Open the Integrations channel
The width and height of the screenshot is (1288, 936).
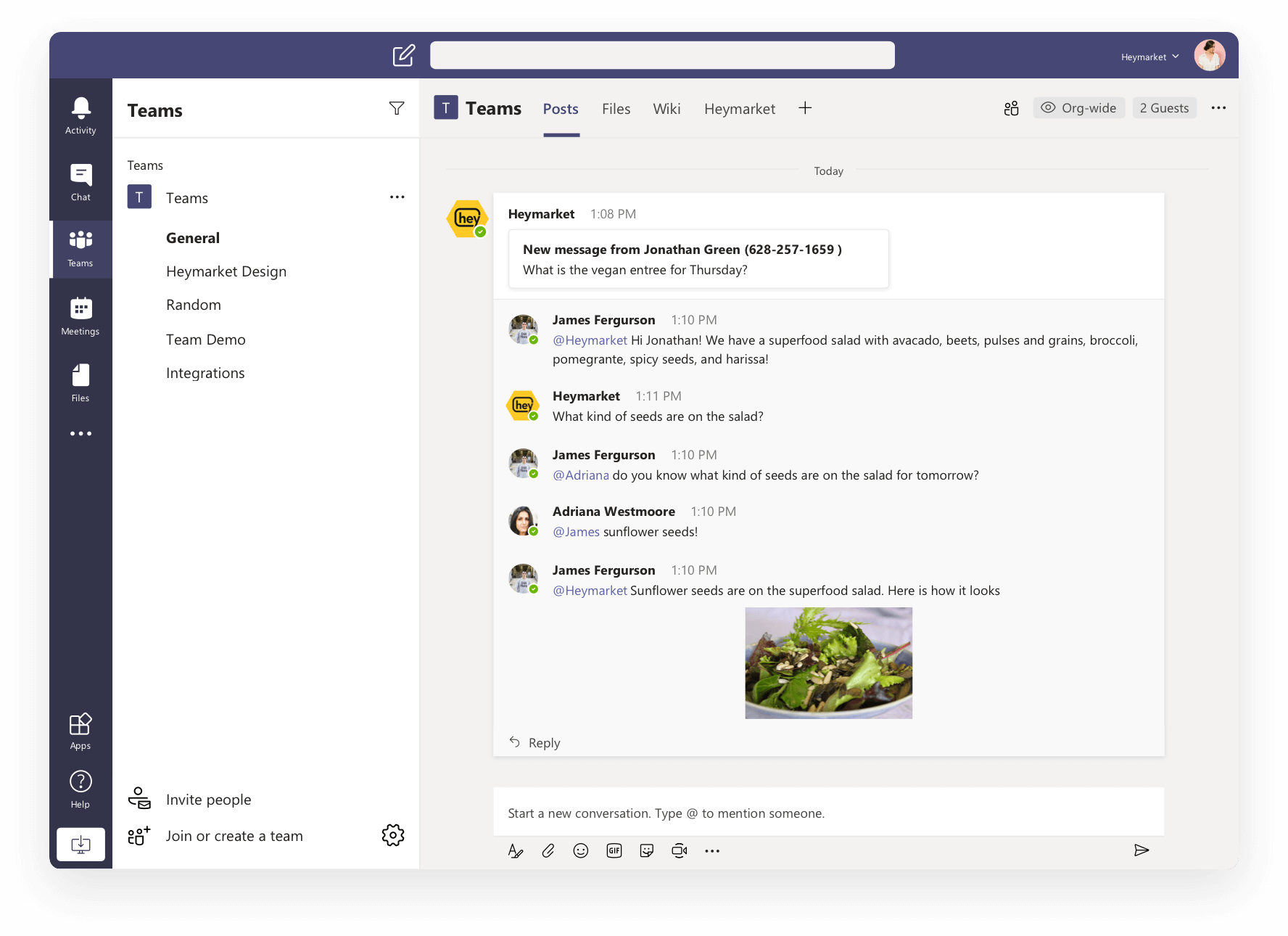(x=205, y=373)
